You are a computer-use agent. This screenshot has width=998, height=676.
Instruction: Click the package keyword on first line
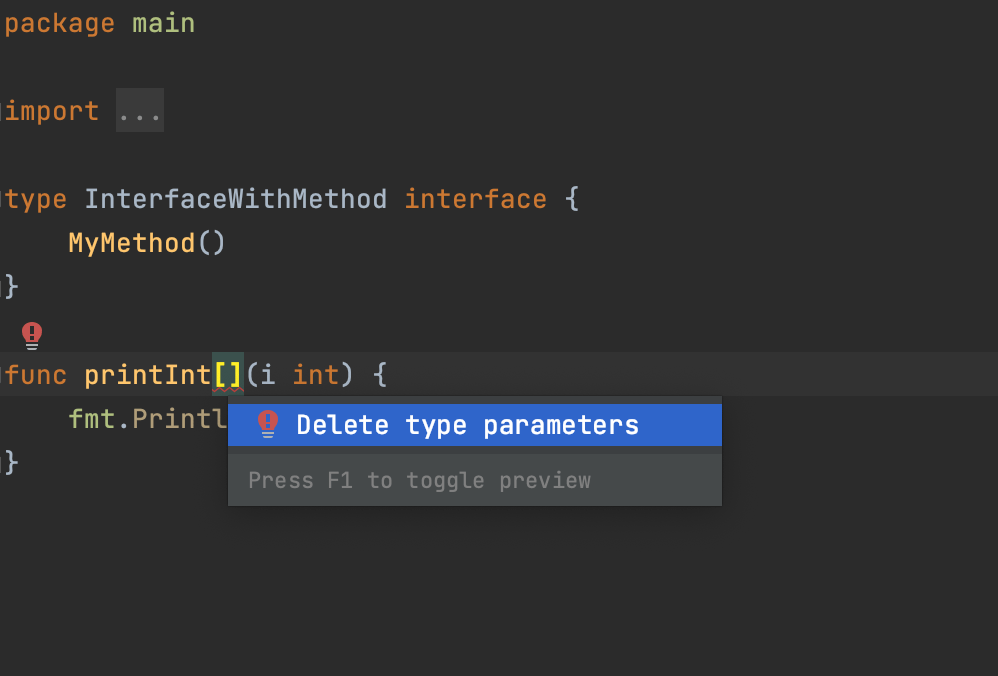point(60,23)
